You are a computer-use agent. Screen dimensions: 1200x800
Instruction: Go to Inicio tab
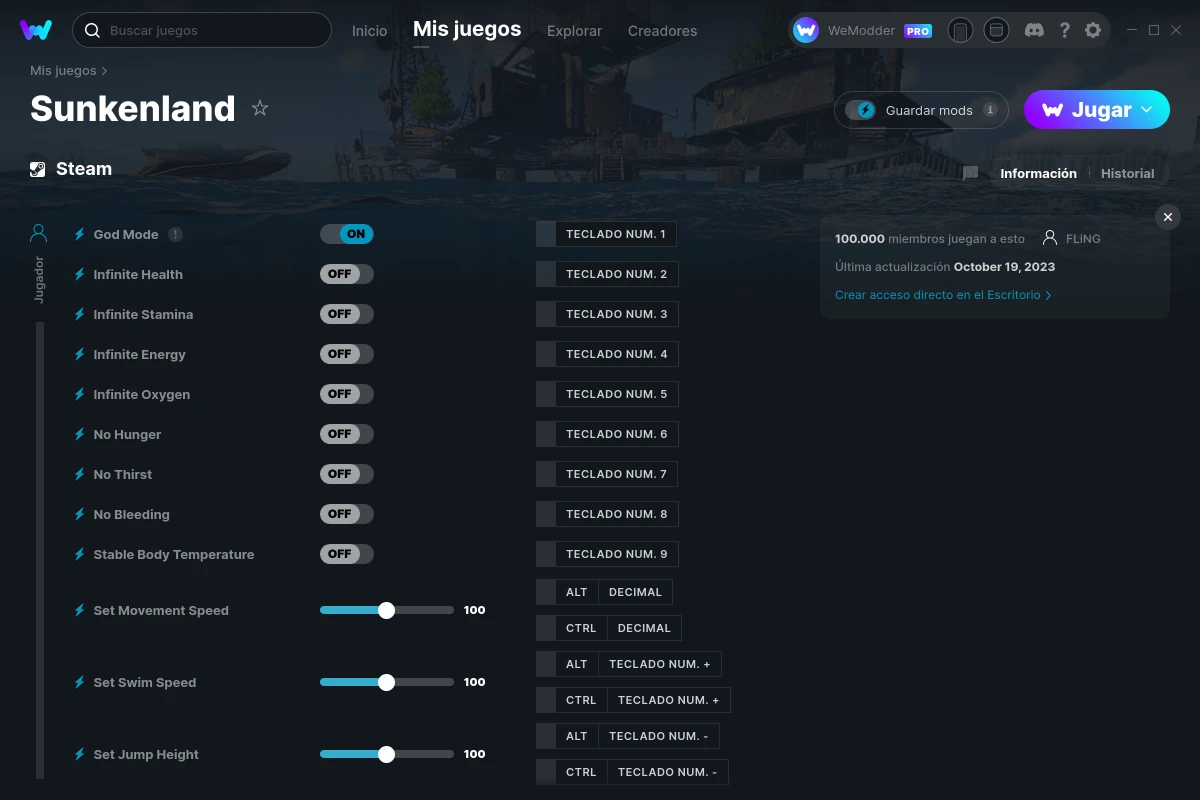[x=369, y=31]
